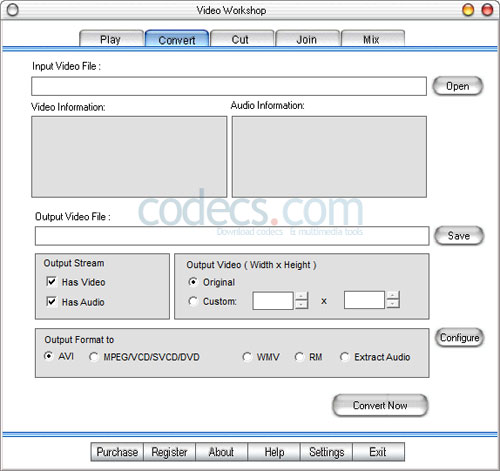This screenshot has height=471, width=500.
Task: Increase custom width with up arrow
Action: pos(301,296)
